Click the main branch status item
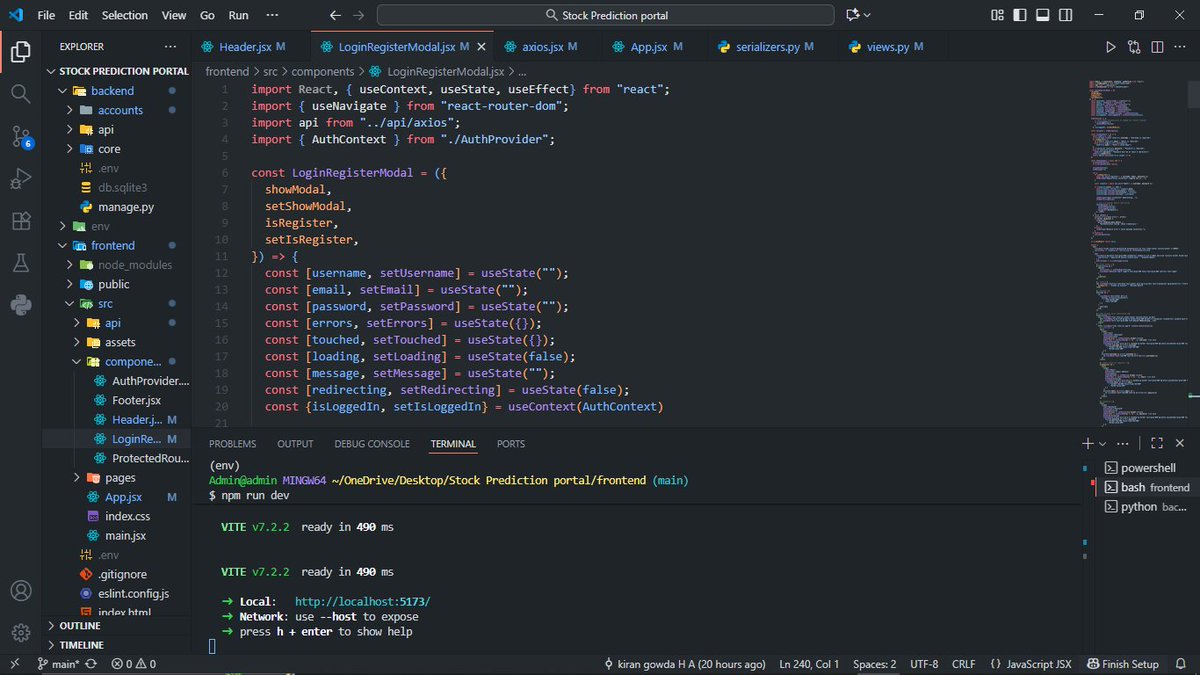Viewport: 1200px width, 675px height. (59, 664)
